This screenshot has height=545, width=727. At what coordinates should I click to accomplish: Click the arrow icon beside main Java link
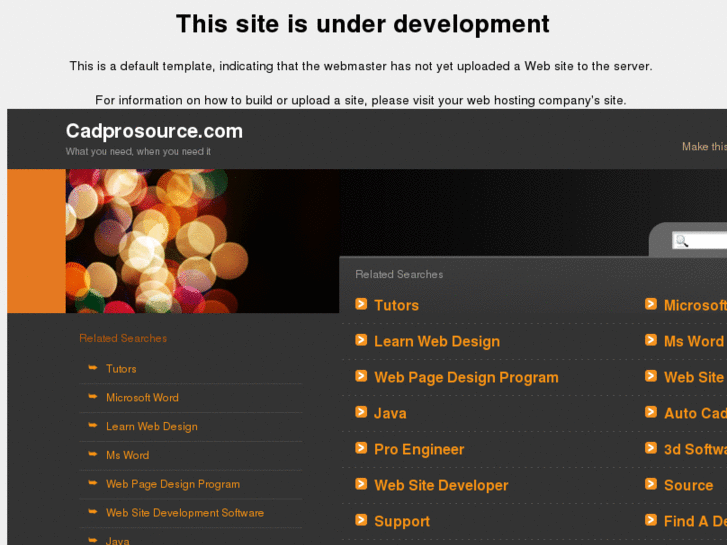click(361, 412)
